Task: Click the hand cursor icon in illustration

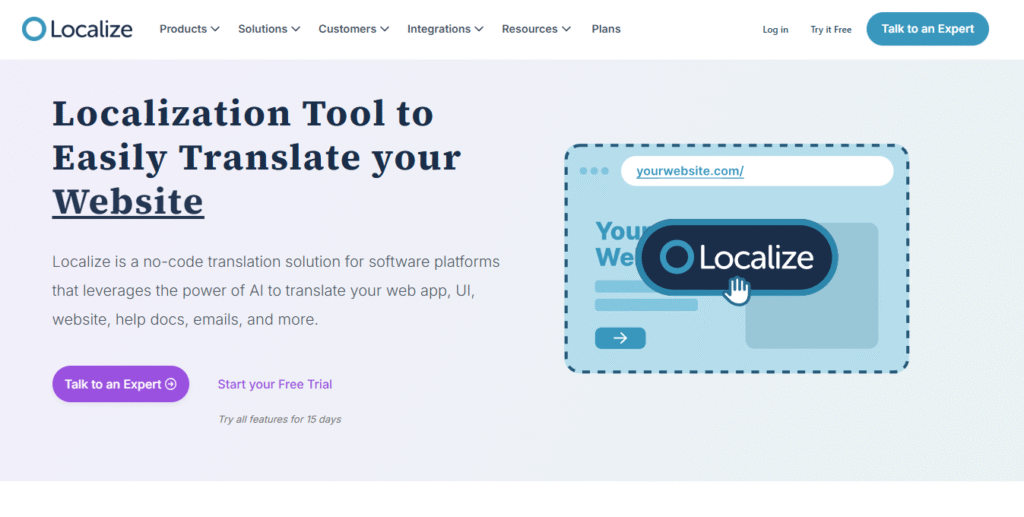Action: click(738, 291)
